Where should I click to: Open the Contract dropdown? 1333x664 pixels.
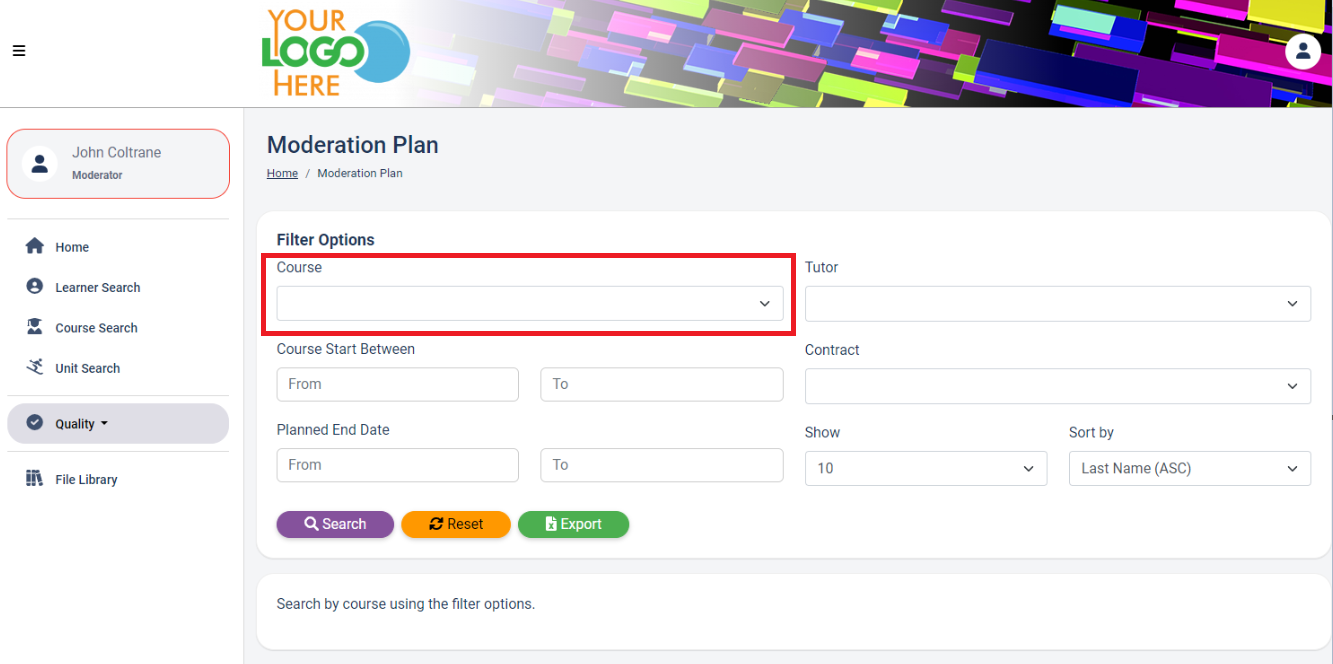(x=1057, y=386)
